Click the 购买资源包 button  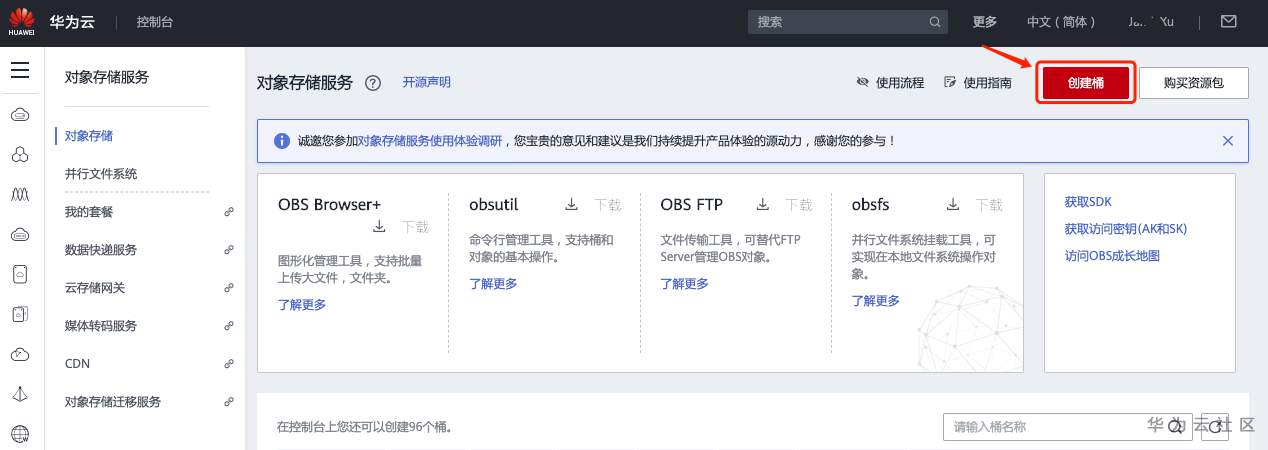pos(1194,83)
